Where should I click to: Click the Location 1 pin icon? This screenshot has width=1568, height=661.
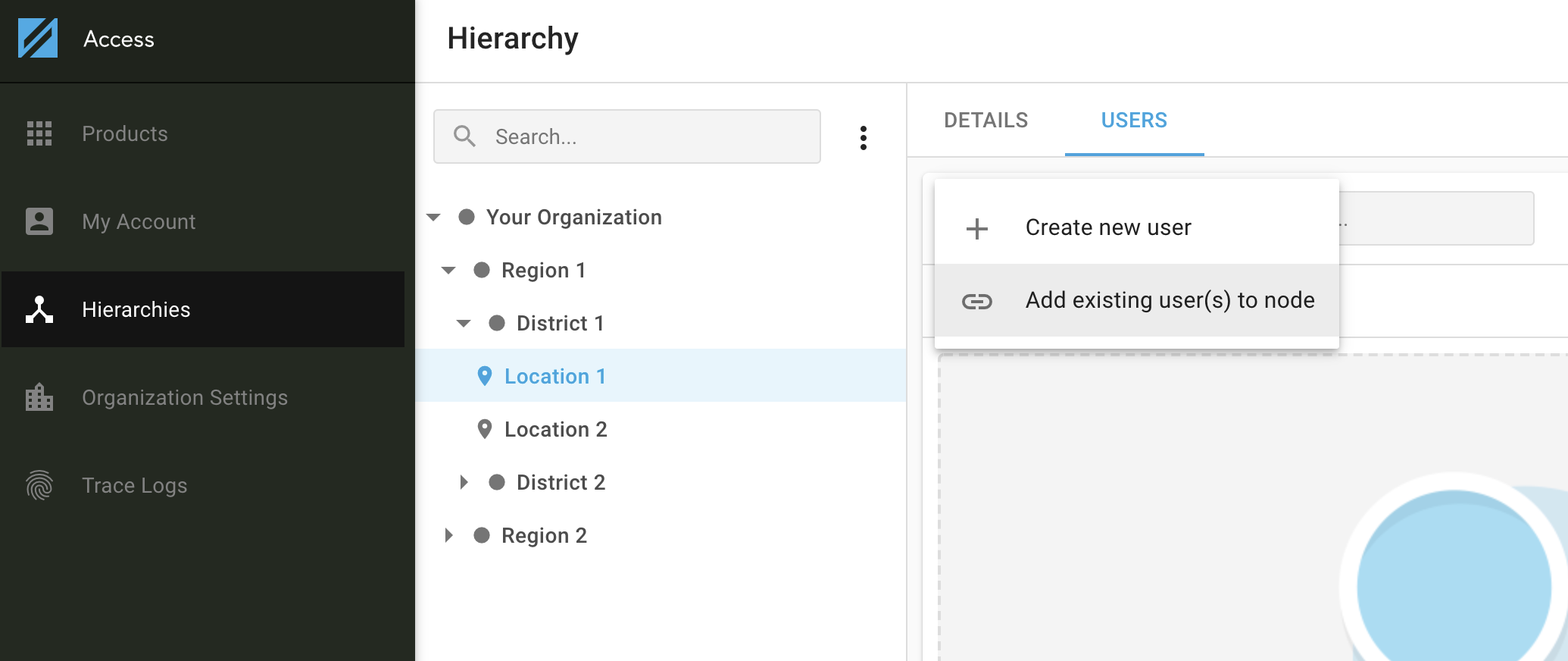pos(485,376)
